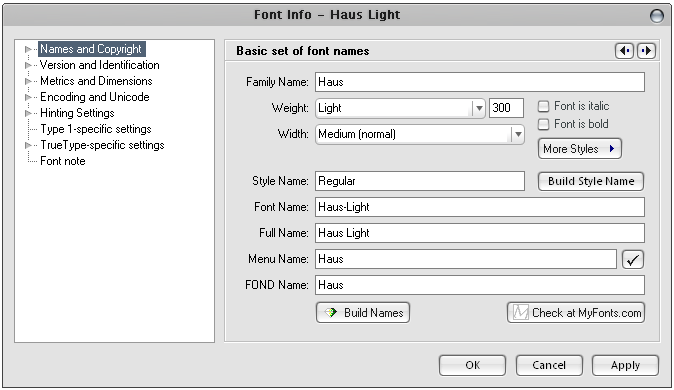This screenshot has height=390, width=674.
Task: Expand the Encoding and Unicode node
Action: pyautogui.click(x=28, y=97)
